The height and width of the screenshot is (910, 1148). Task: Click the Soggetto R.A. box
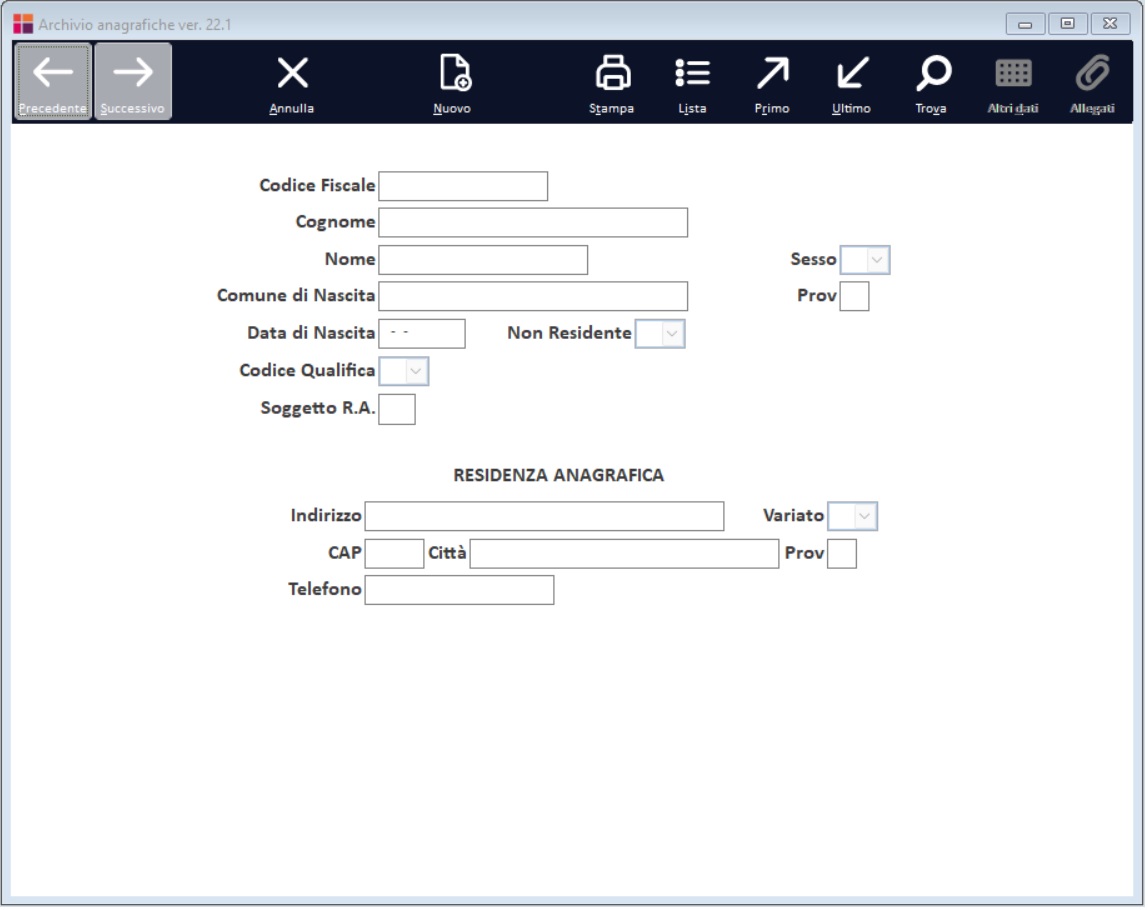point(398,410)
